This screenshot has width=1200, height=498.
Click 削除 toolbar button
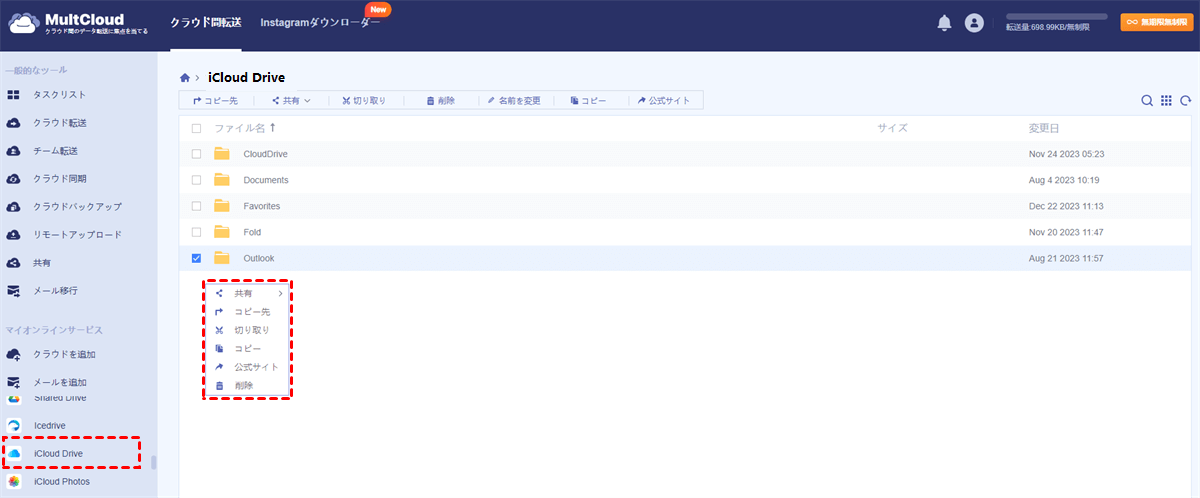point(441,100)
